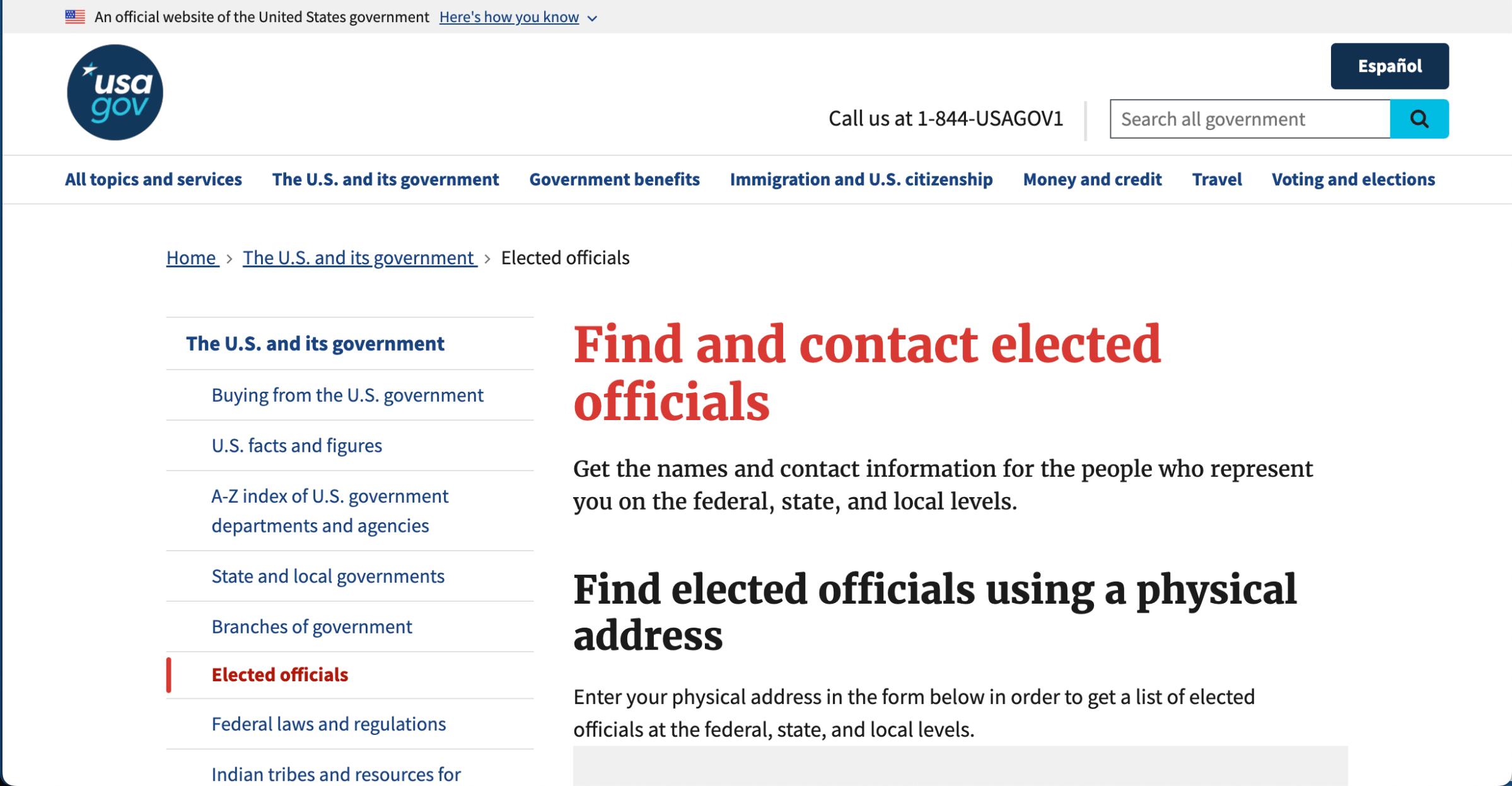Select 'Voting and elections' navigation tab
Image resolution: width=1512 pixels, height=786 pixels.
click(1354, 179)
